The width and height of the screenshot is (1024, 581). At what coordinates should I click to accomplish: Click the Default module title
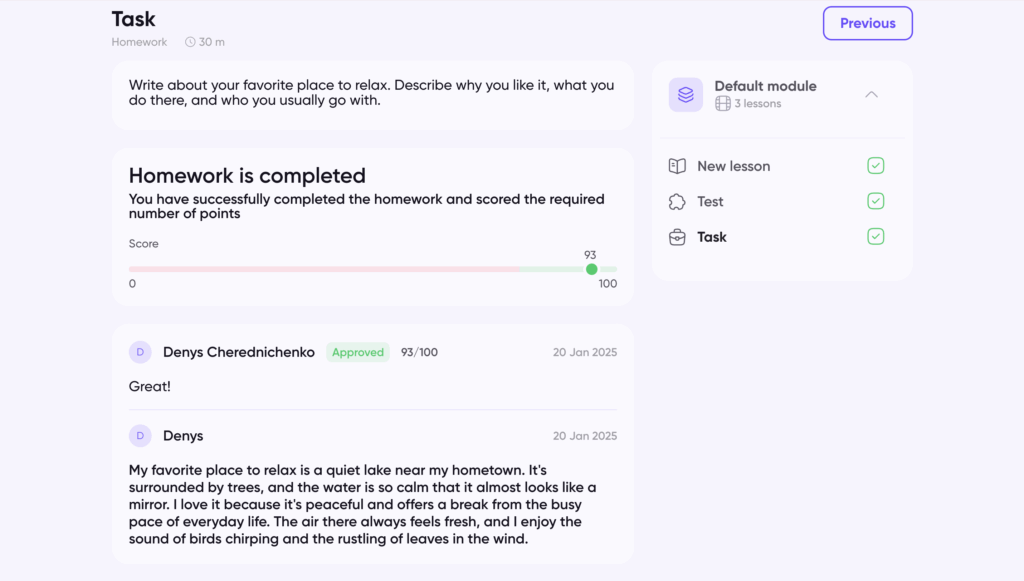pyautogui.click(x=765, y=86)
